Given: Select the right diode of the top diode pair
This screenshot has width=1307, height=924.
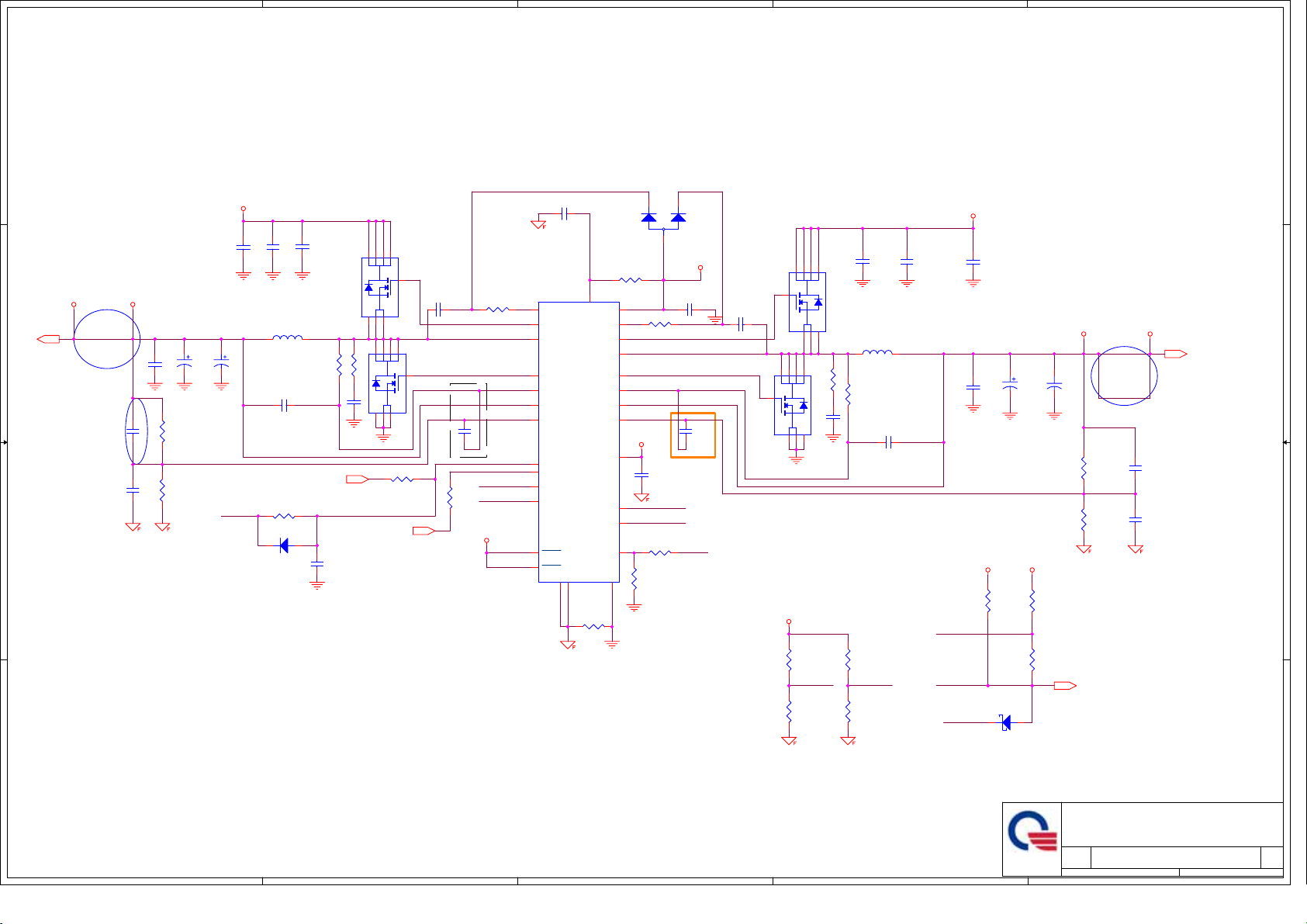Looking at the screenshot, I should coord(678,218).
